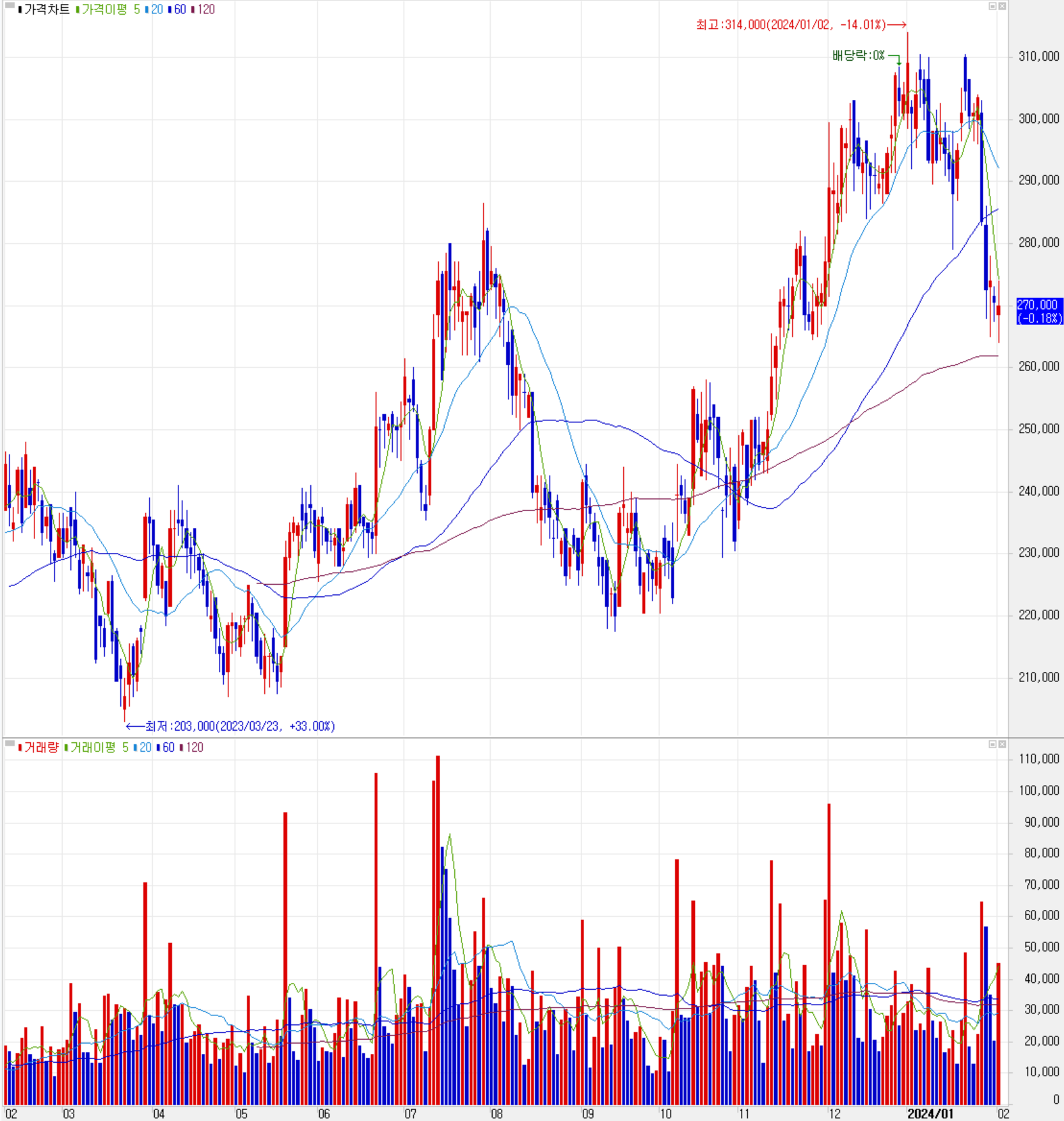
Task: Select the price 60-day moving average legend
Action: [180, 10]
